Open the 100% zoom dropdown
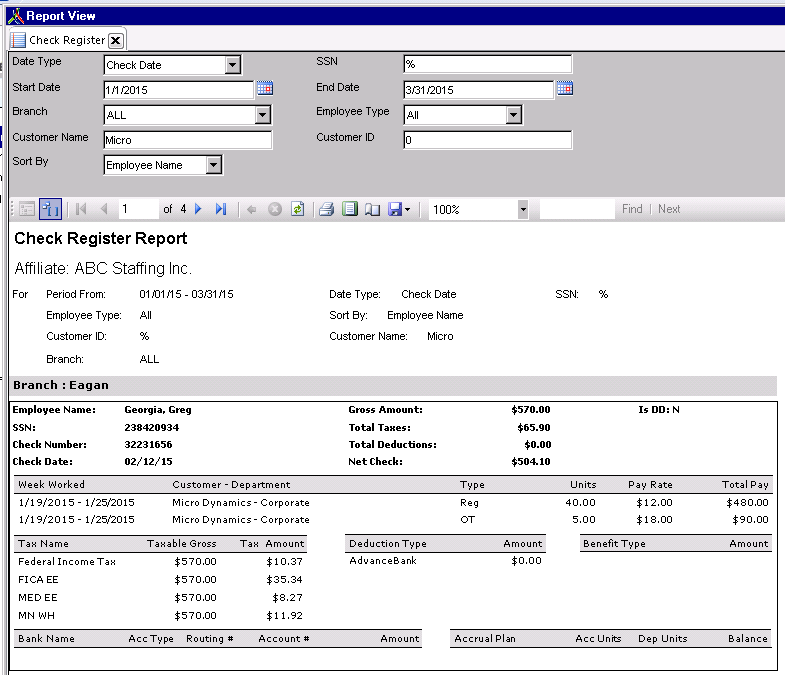 [x=523, y=209]
